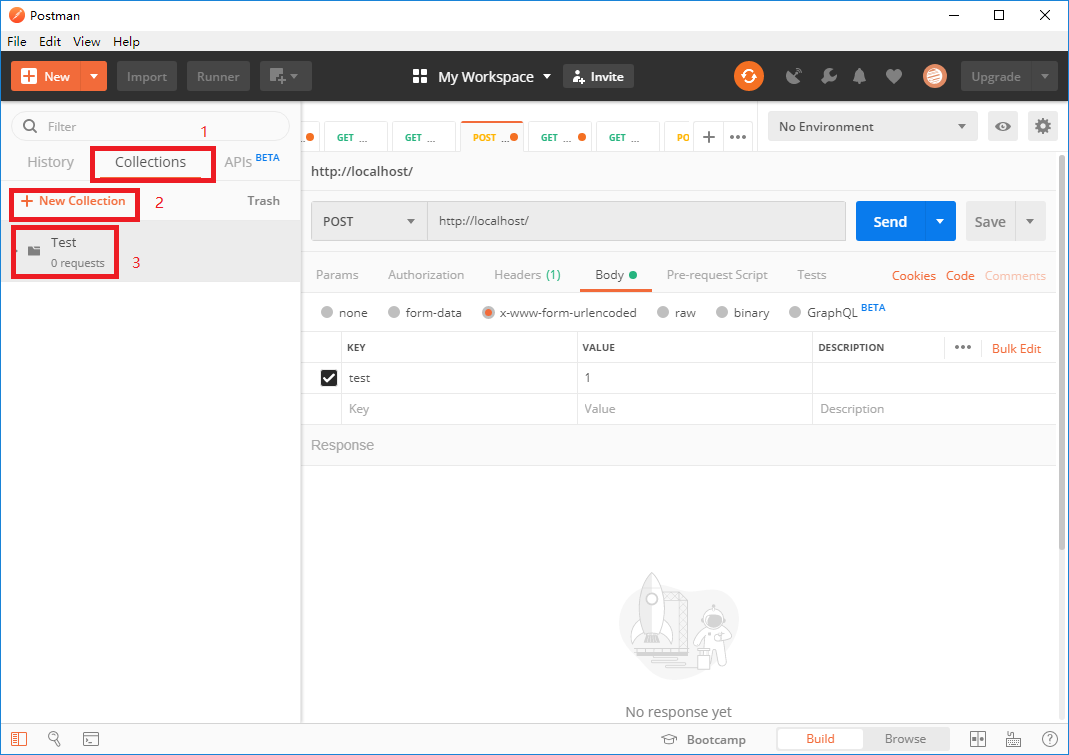Click two pane view icon

(x=978, y=739)
